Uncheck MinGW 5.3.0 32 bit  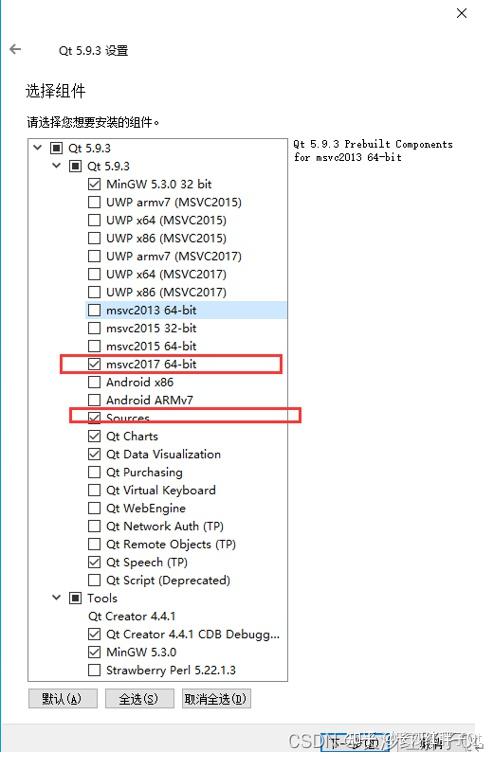[94, 184]
